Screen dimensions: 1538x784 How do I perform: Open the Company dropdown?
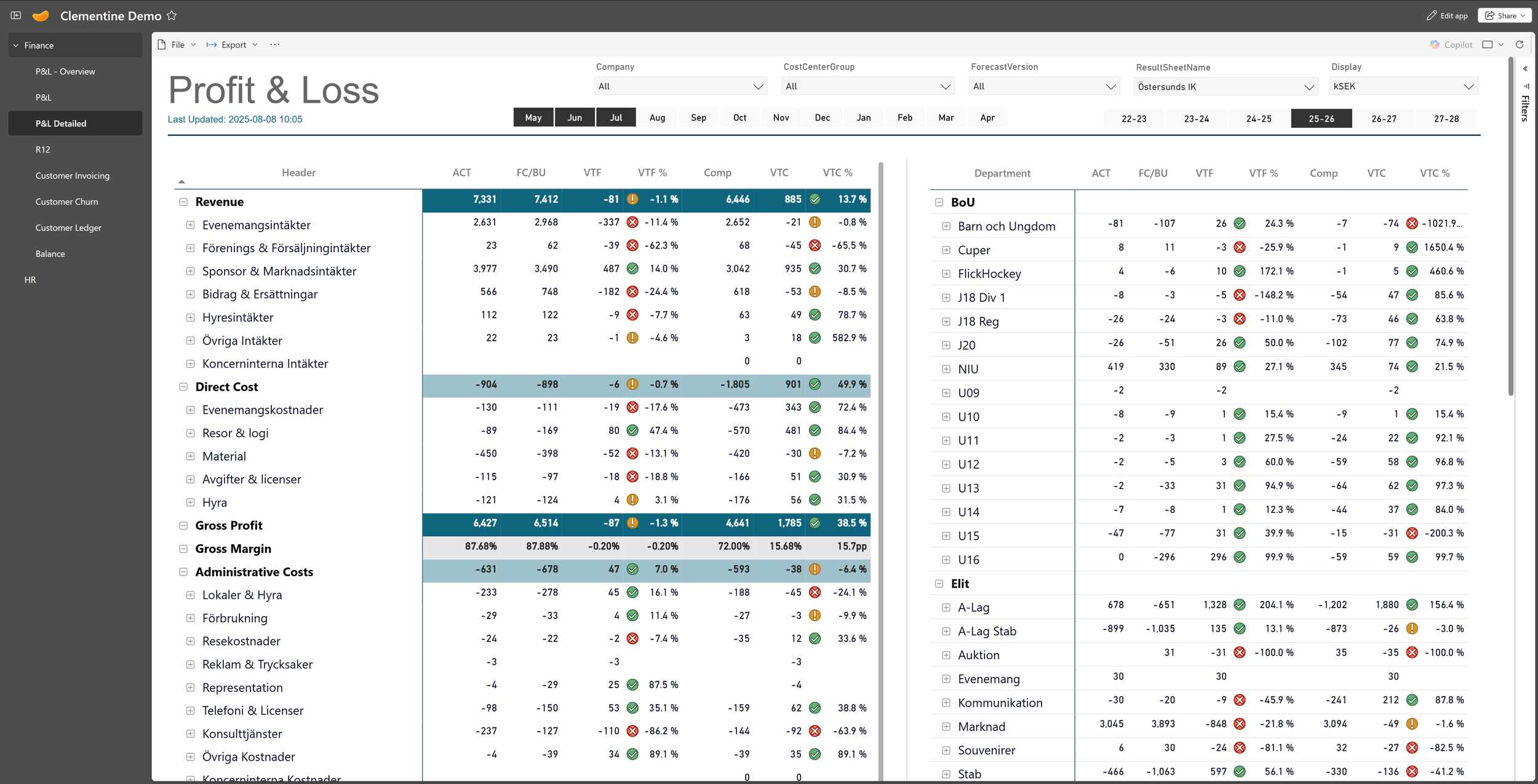(680, 86)
